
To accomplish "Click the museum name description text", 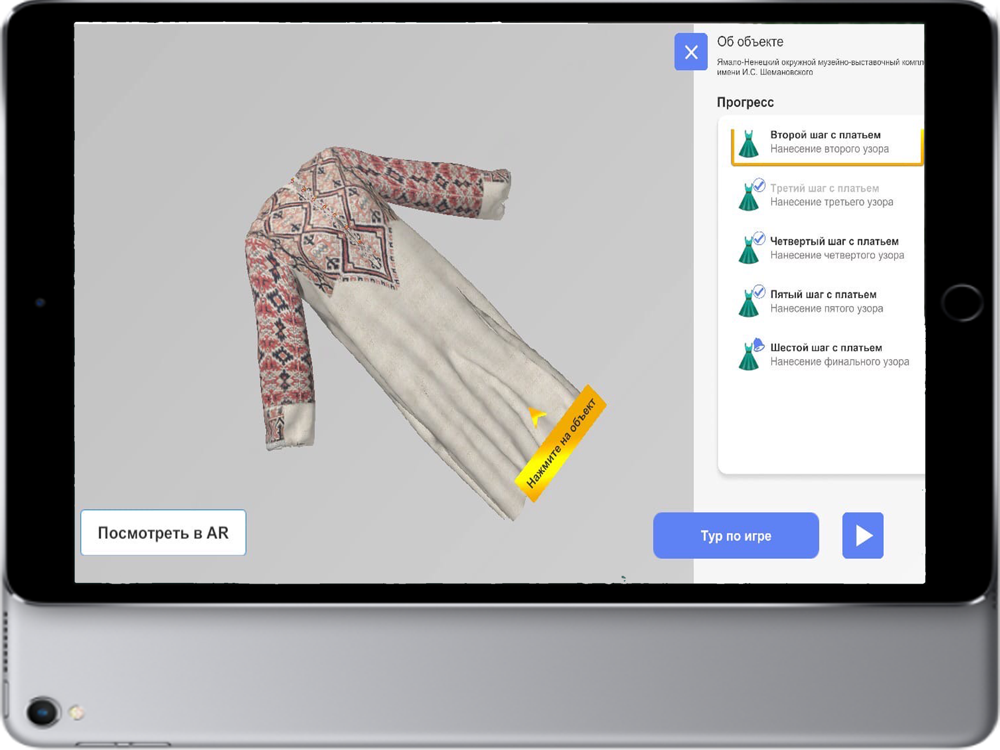I will point(820,67).
